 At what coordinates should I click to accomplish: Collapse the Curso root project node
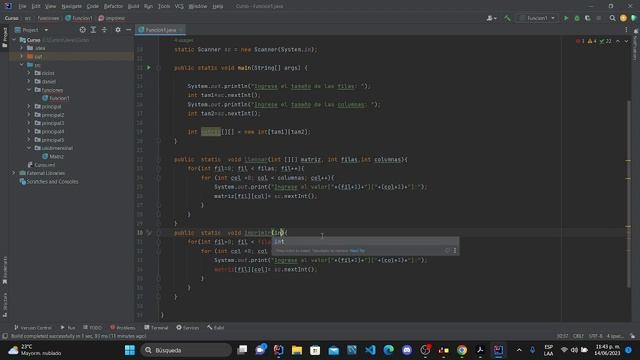point(14,40)
